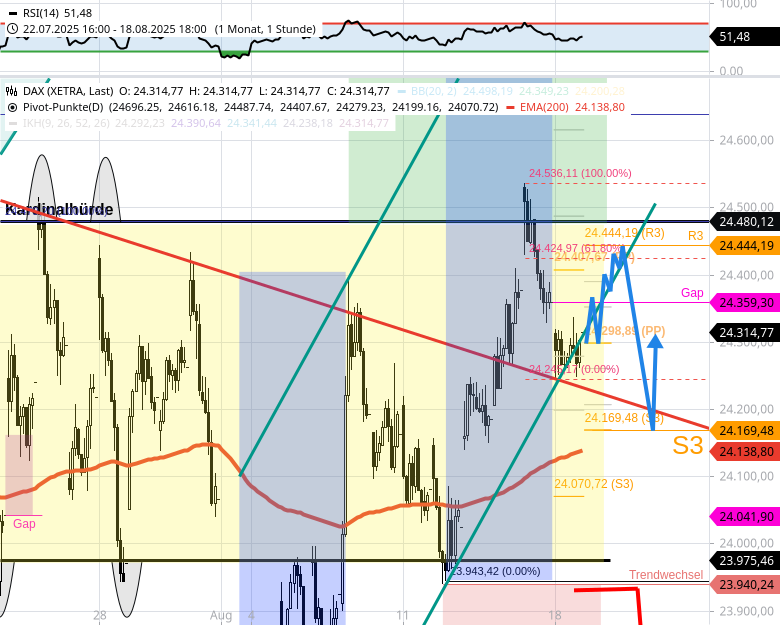Click Fibonacci label 24.424,97 (61,80%)
Viewport: 780px width, 625px height.
575,248
